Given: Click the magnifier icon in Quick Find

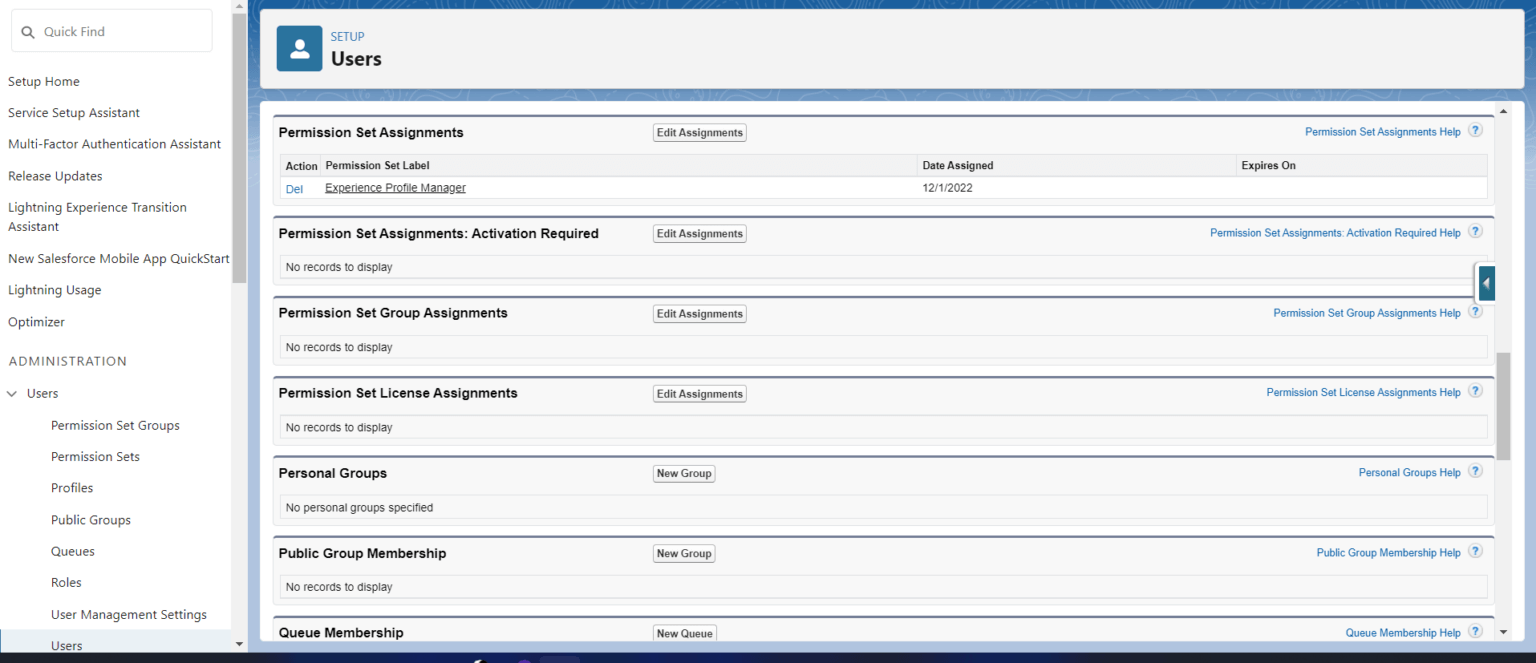Looking at the screenshot, I should [x=27, y=30].
